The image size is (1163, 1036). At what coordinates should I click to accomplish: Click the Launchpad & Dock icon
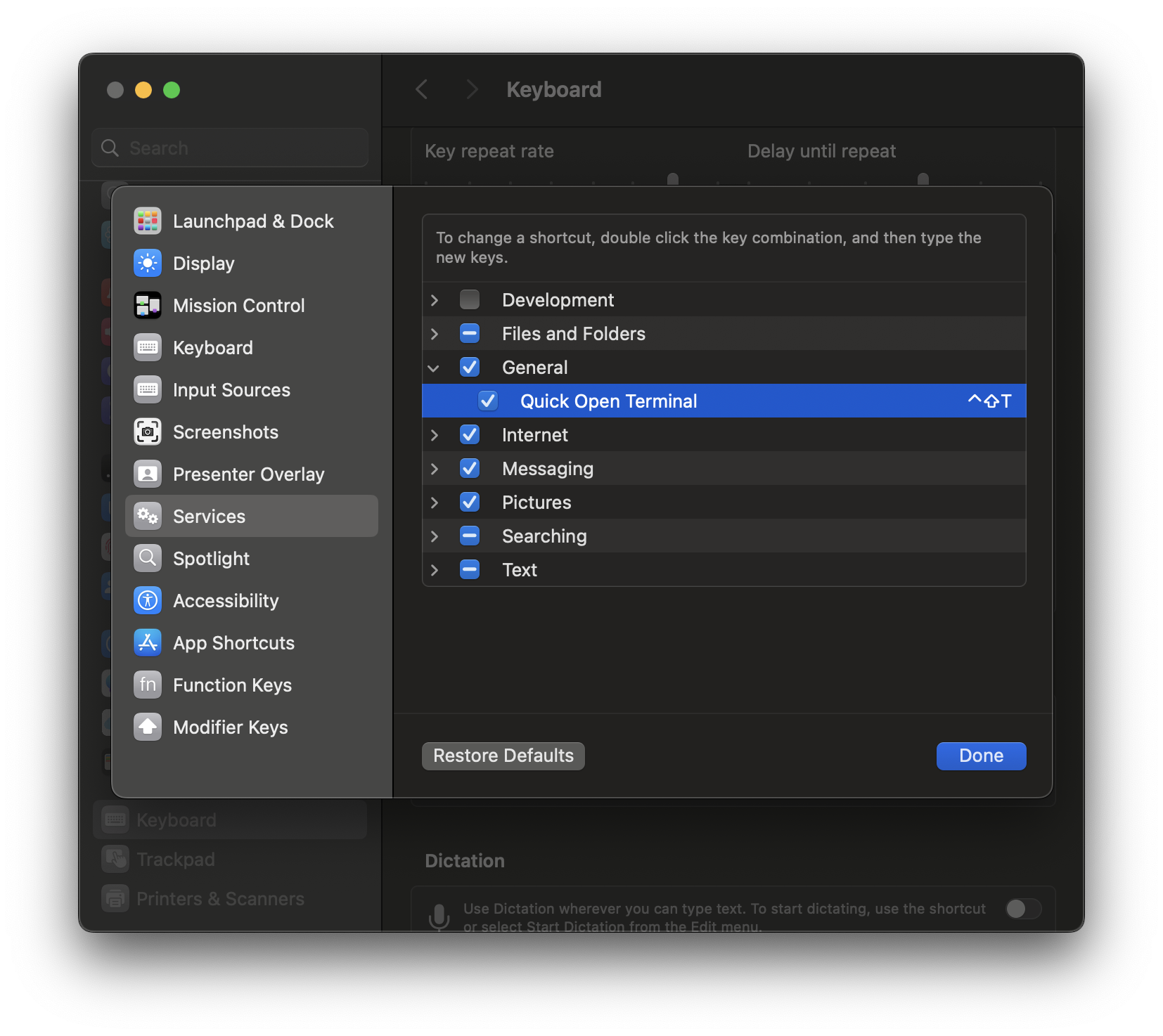(148, 221)
